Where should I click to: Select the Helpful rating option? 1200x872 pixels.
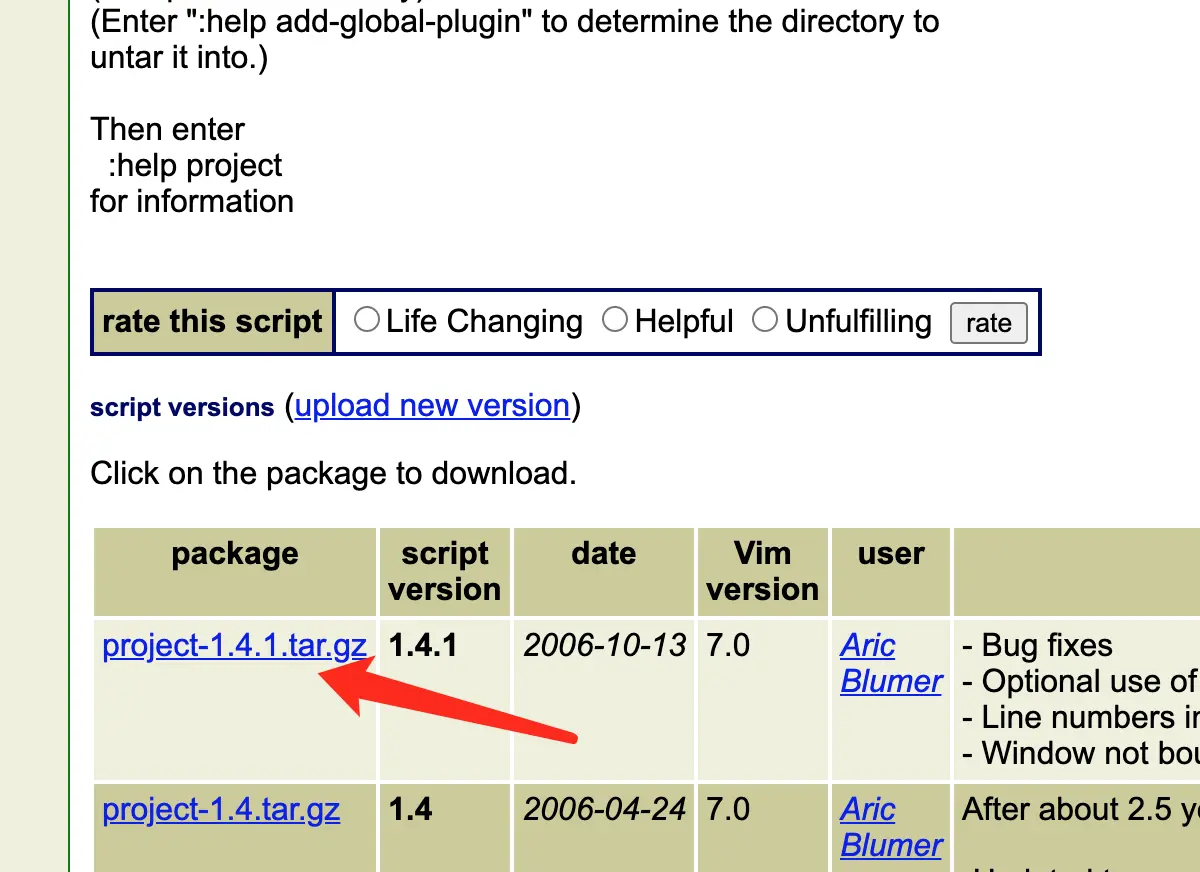tap(616, 320)
